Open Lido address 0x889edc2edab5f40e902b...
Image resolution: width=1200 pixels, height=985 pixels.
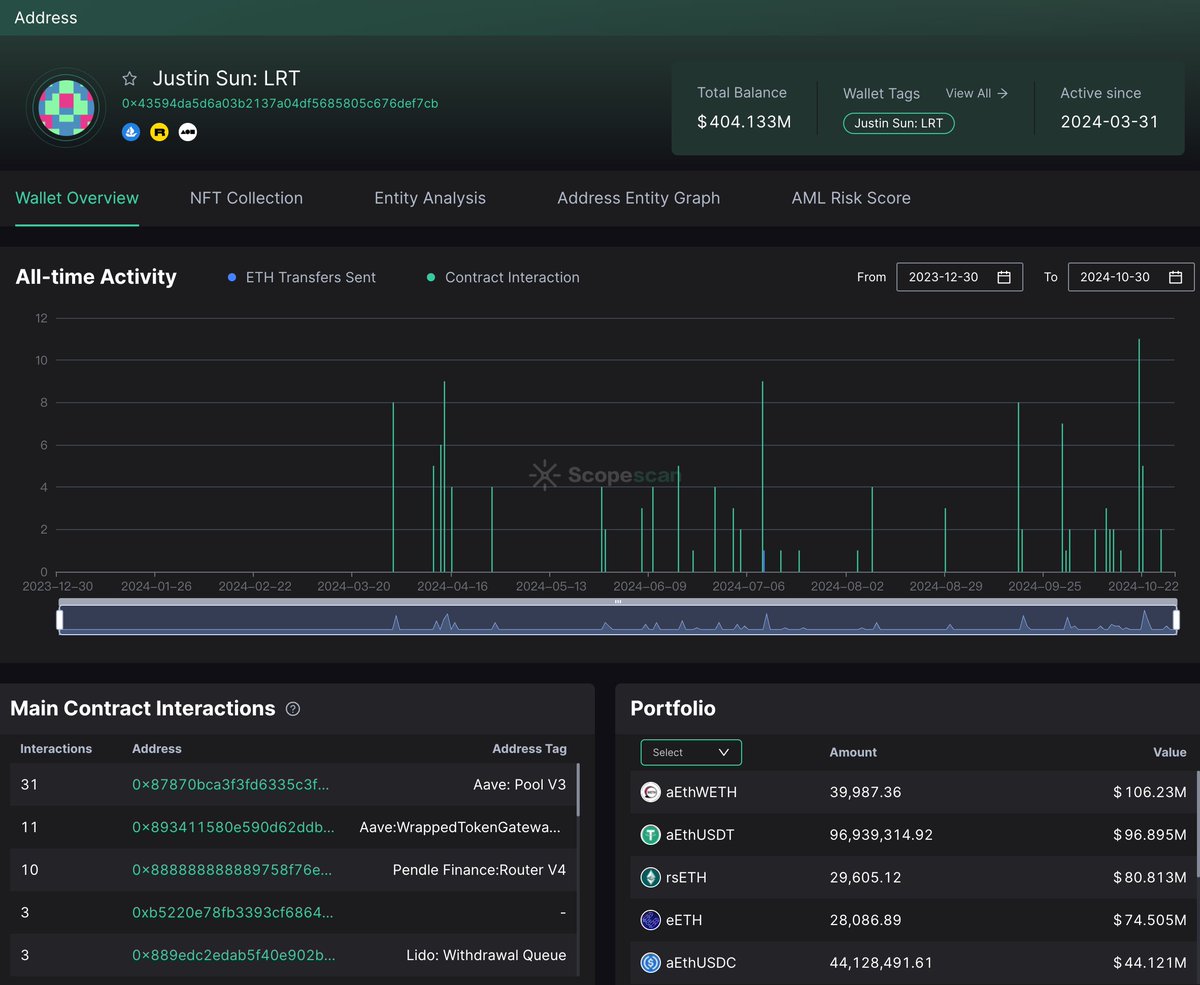tap(233, 955)
